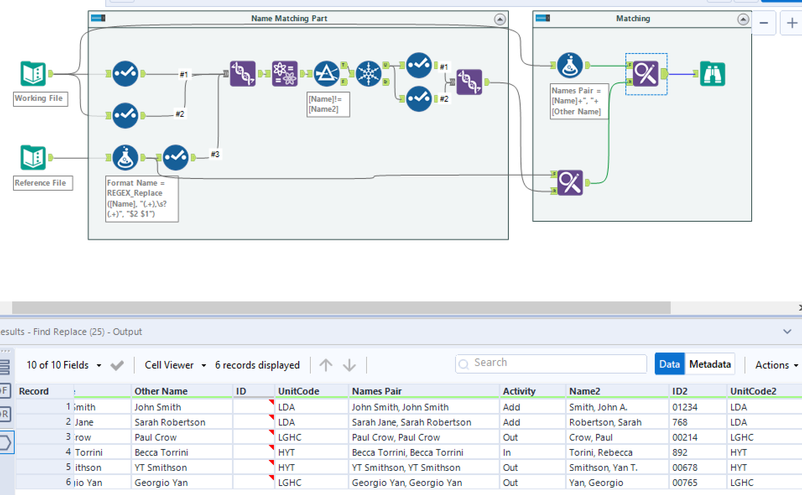Click the Format Name Formula tool
Screen dimensions: 802x495
pos(125,158)
